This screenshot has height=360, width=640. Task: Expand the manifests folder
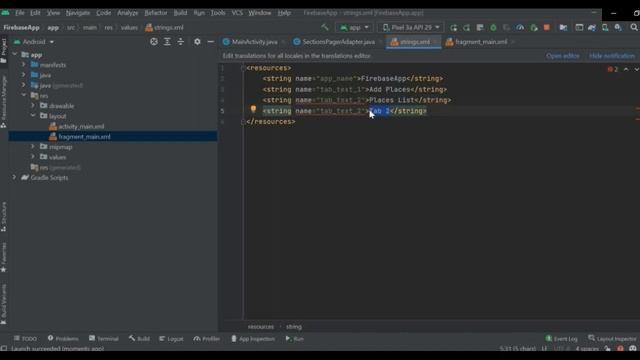24,64
